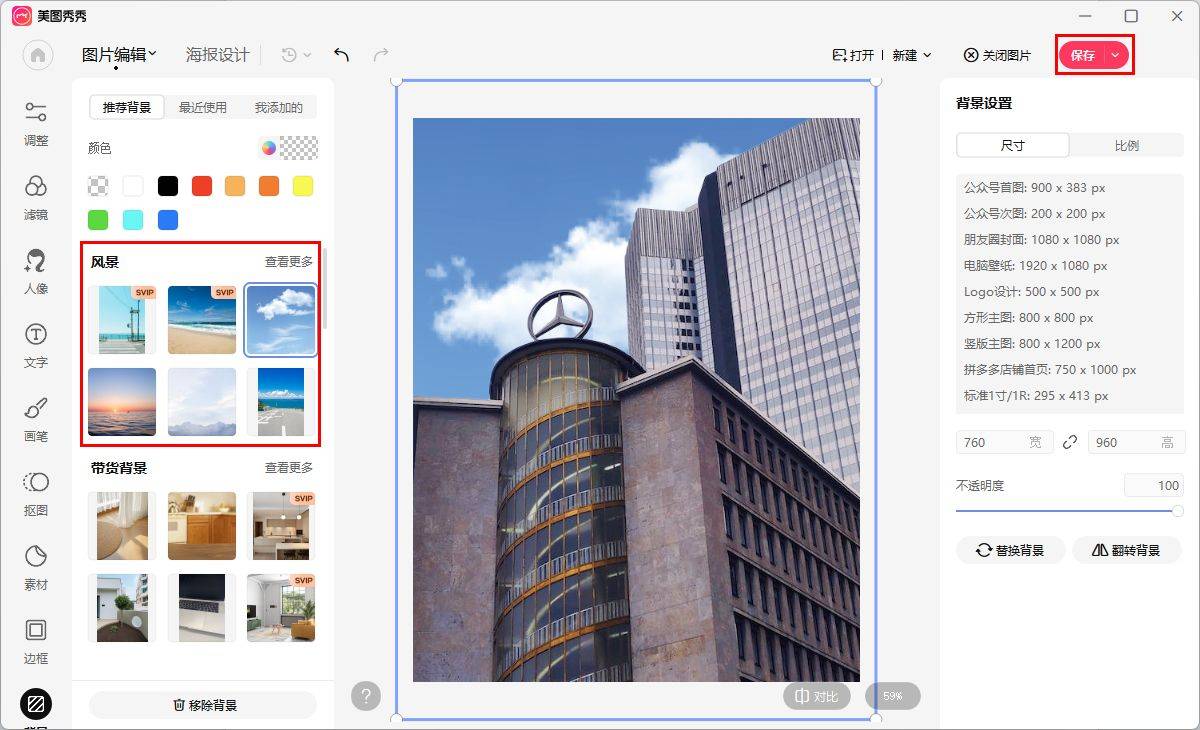Switch to 比例 (ratio) mode
Screen dimensions: 1200x730
click(1126, 145)
